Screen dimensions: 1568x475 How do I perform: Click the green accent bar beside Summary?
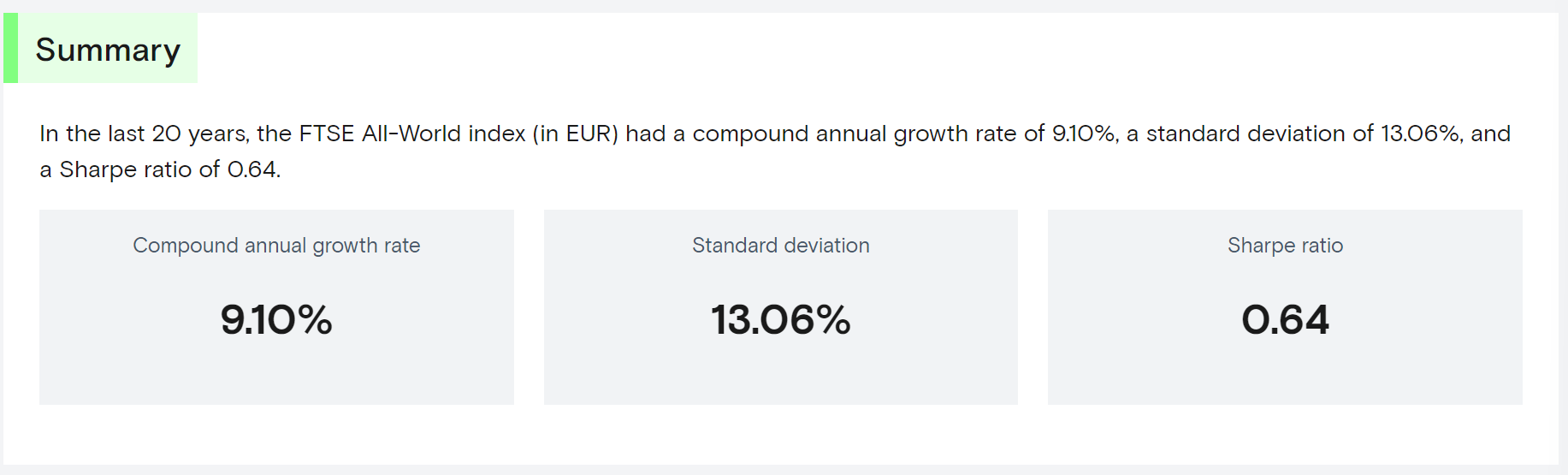click(x=10, y=48)
